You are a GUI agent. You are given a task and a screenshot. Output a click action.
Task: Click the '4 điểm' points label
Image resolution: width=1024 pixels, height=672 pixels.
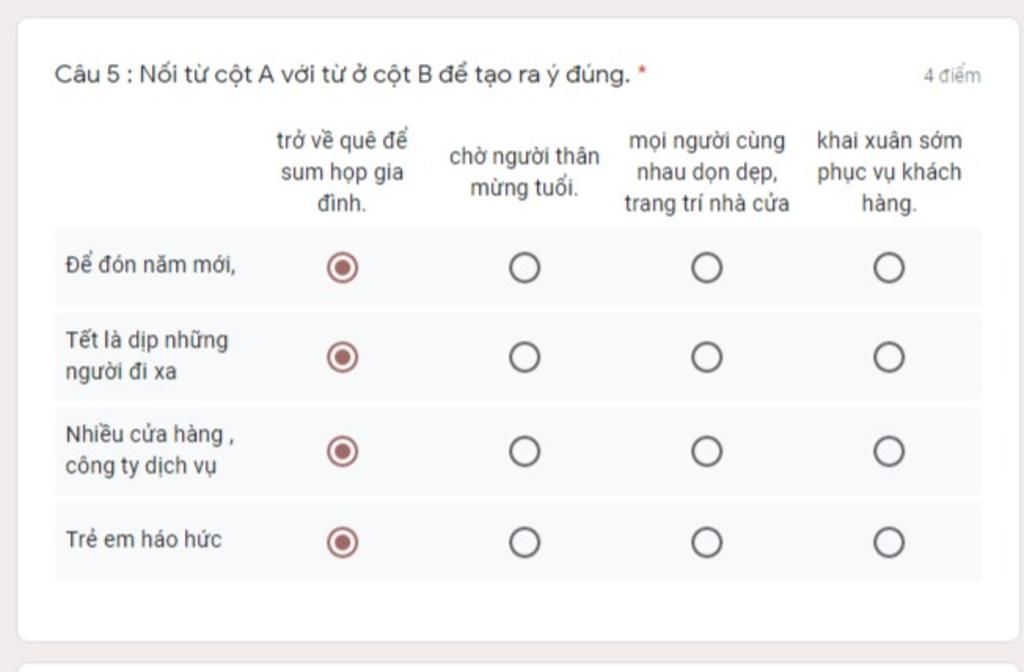point(952,76)
